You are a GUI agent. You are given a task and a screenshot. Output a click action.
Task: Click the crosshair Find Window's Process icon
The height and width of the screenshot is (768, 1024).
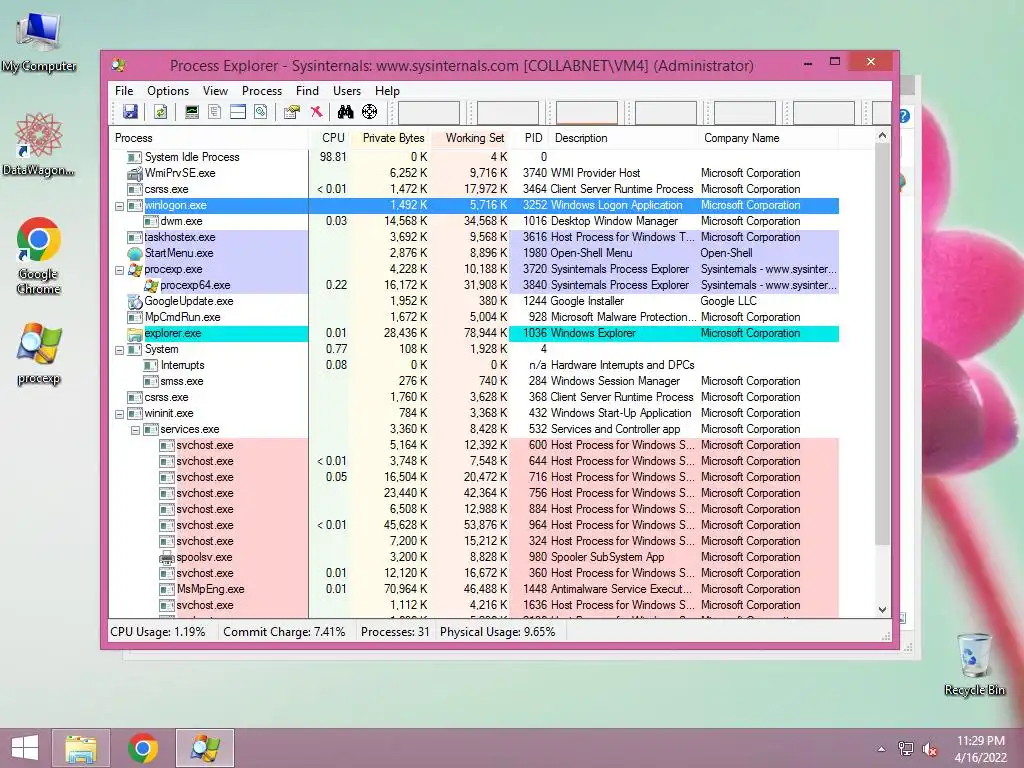tap(370, 112)
